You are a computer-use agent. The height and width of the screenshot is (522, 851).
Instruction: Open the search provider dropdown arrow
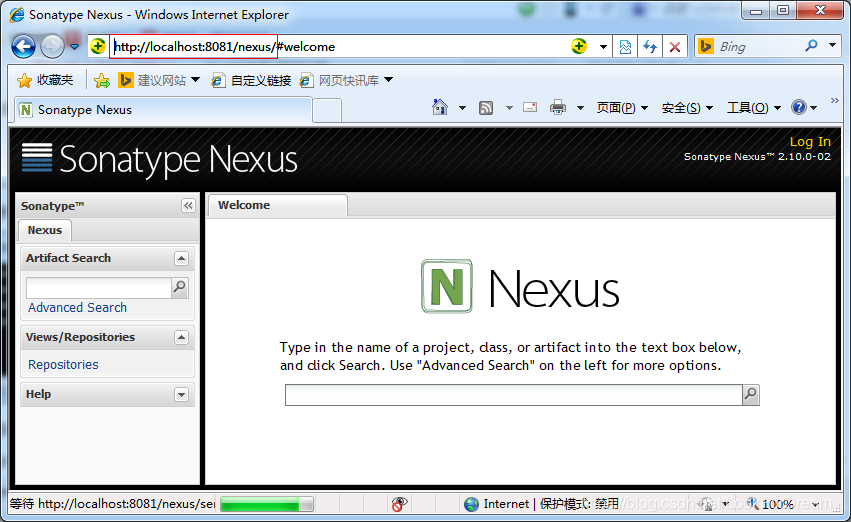833,46
